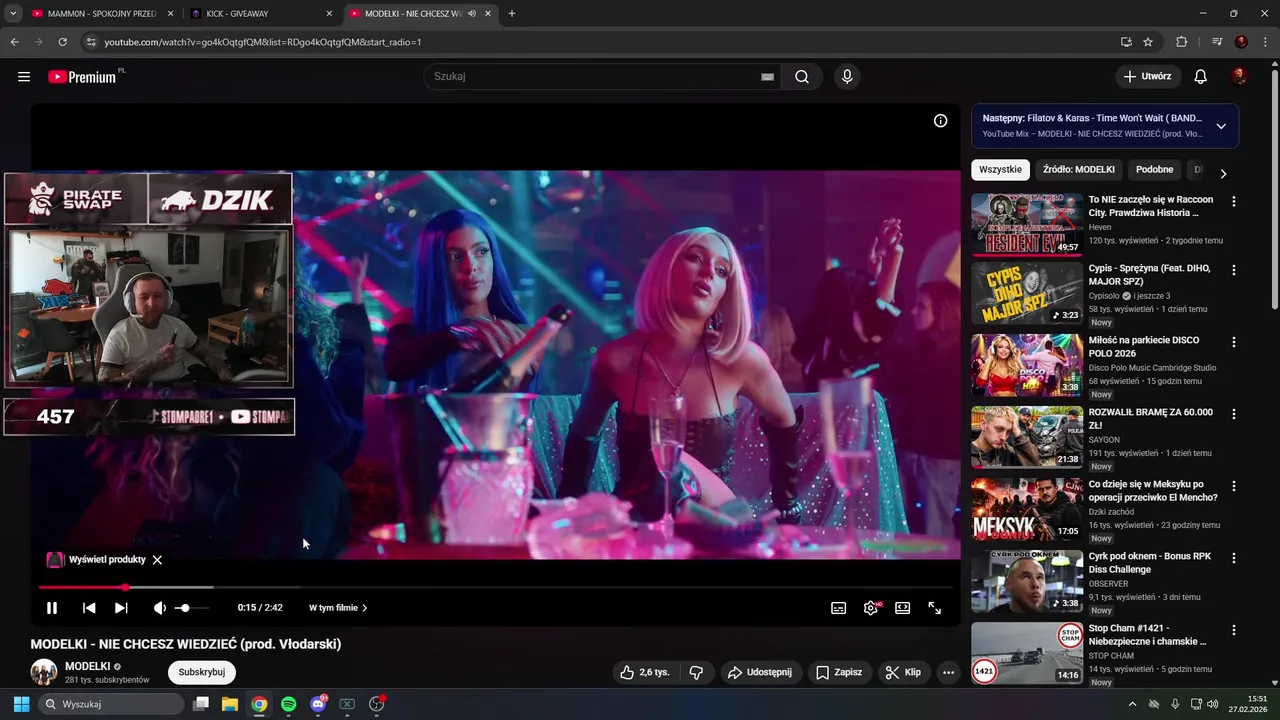Skip to the next video

click(x=121, y=608)
